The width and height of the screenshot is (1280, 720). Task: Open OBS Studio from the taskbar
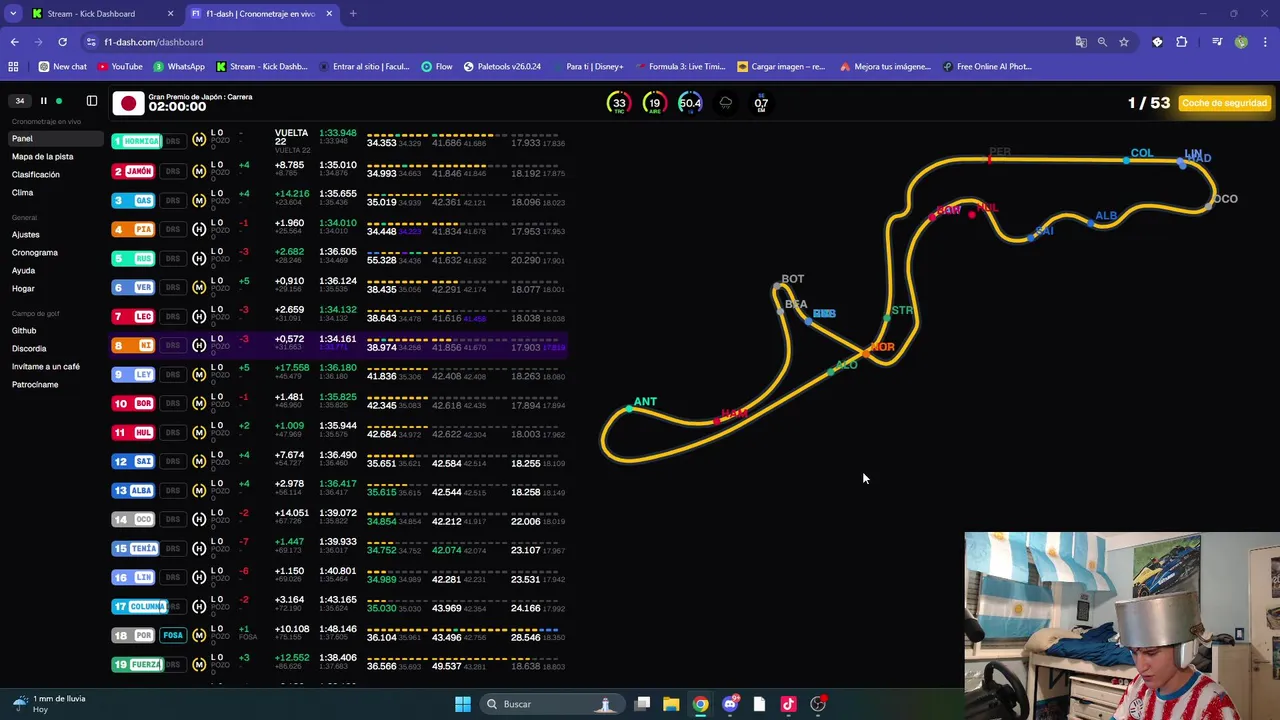coord(818,704)
